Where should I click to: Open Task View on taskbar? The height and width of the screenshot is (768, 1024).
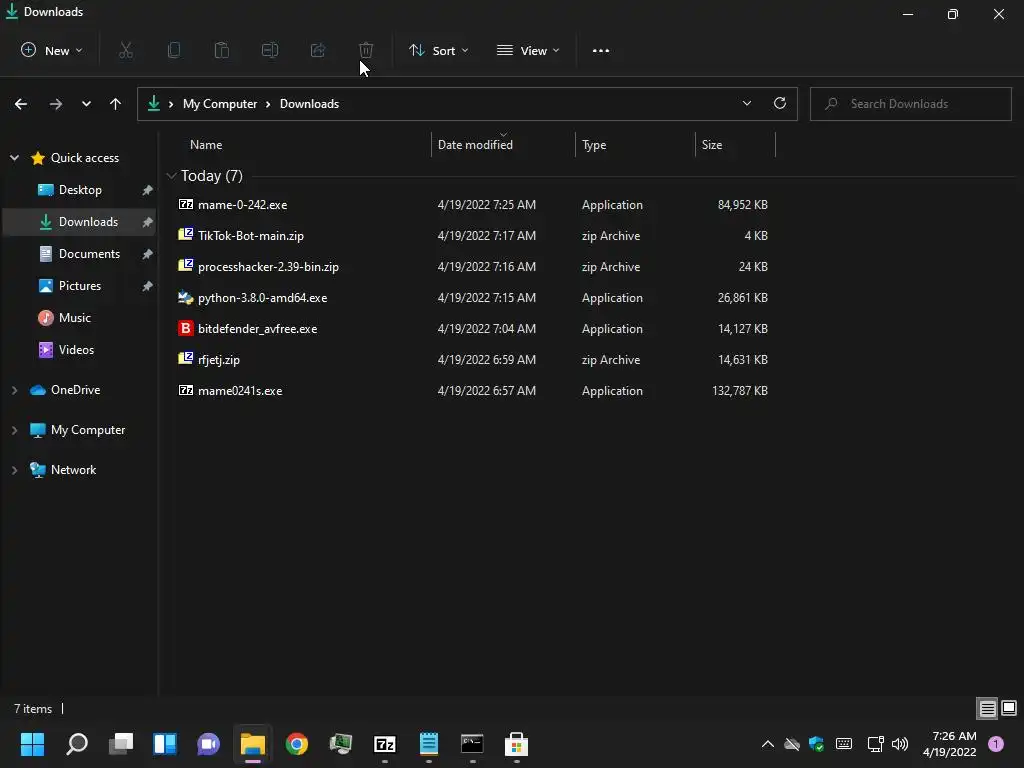coord(121,744)
